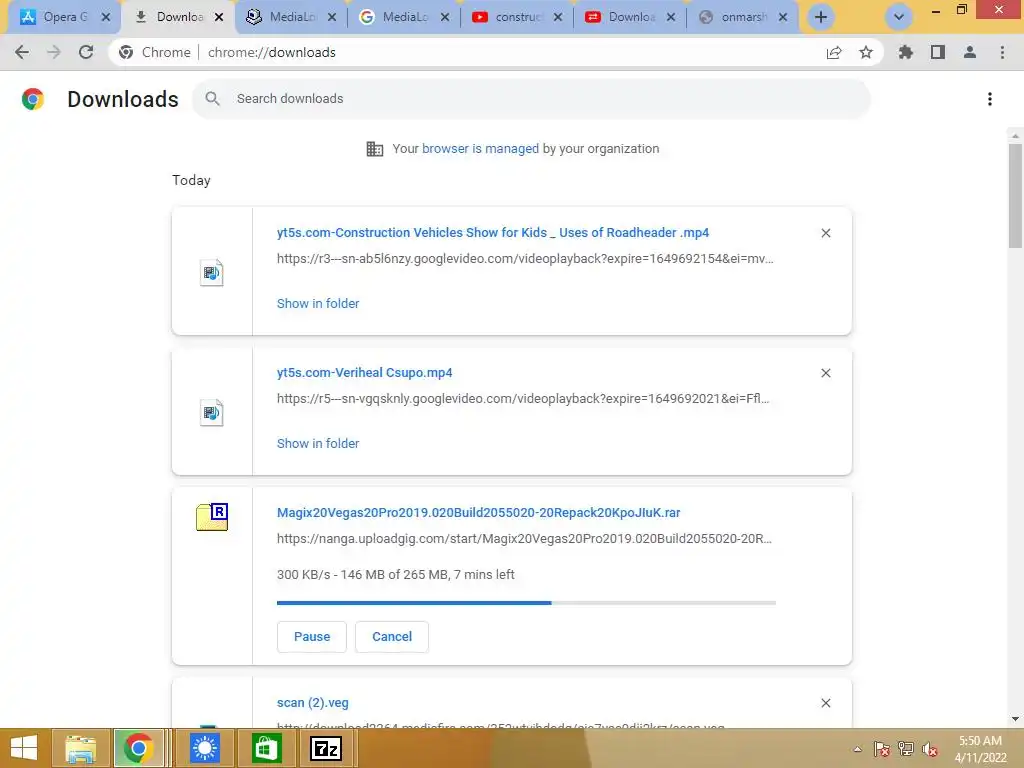1024x768 pixels.
Task: Click the Veriheal Csupo mp4 file icon
Action: tap(212, 412)
